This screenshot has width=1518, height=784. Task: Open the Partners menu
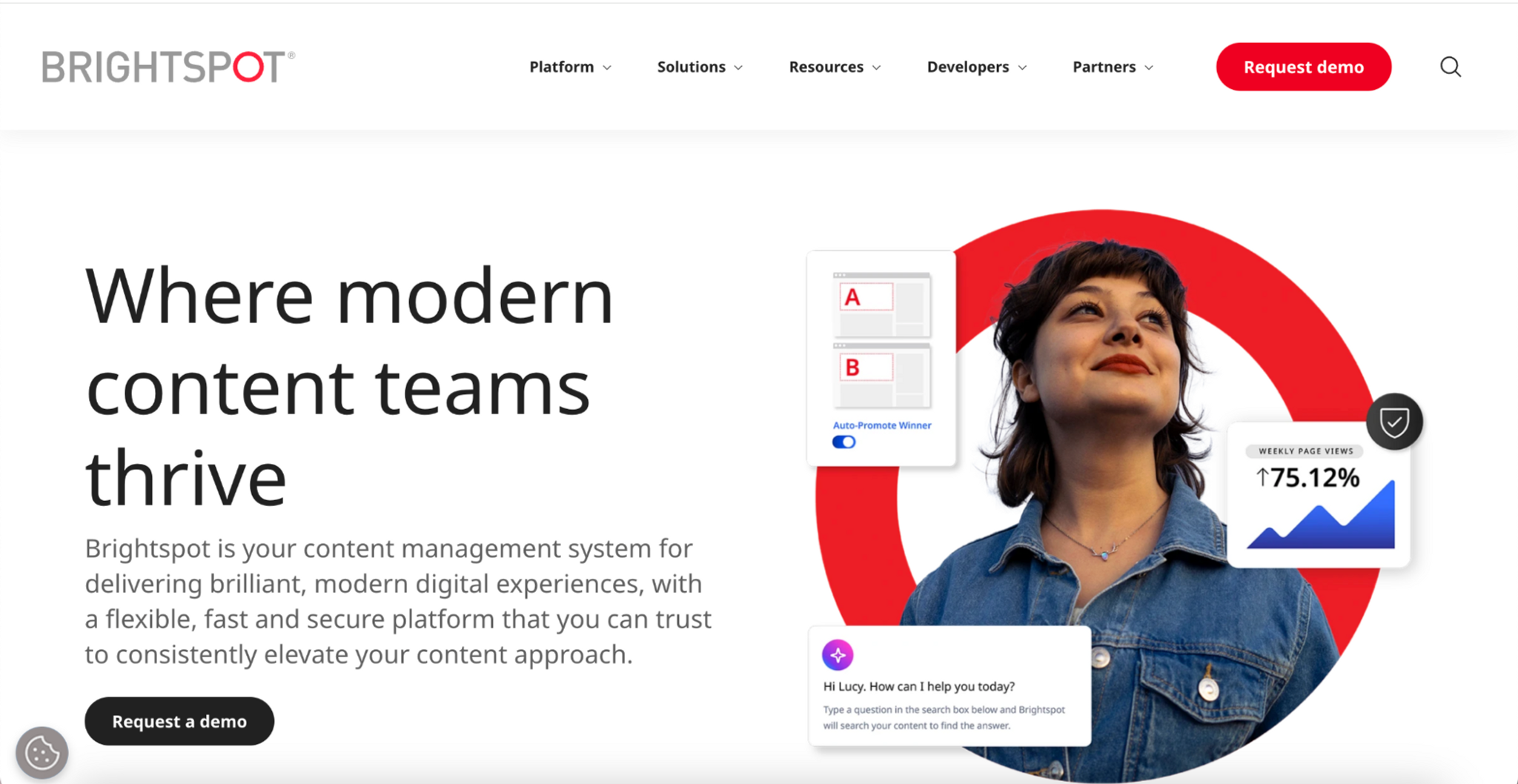(x=1104, y=67)
